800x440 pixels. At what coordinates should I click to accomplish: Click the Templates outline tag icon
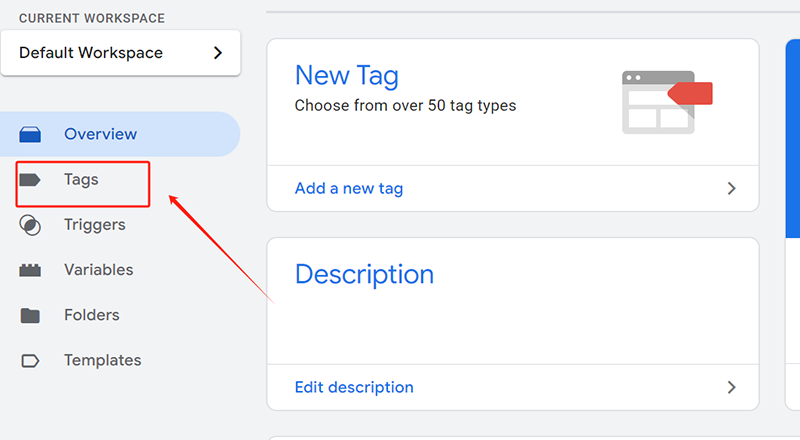30,360
